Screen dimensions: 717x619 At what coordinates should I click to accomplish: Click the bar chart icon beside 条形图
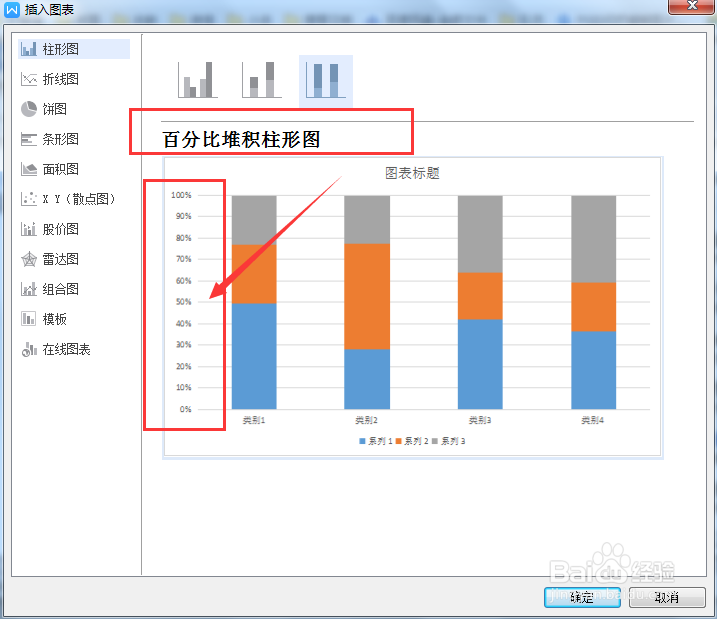click(x=29, y=139)
